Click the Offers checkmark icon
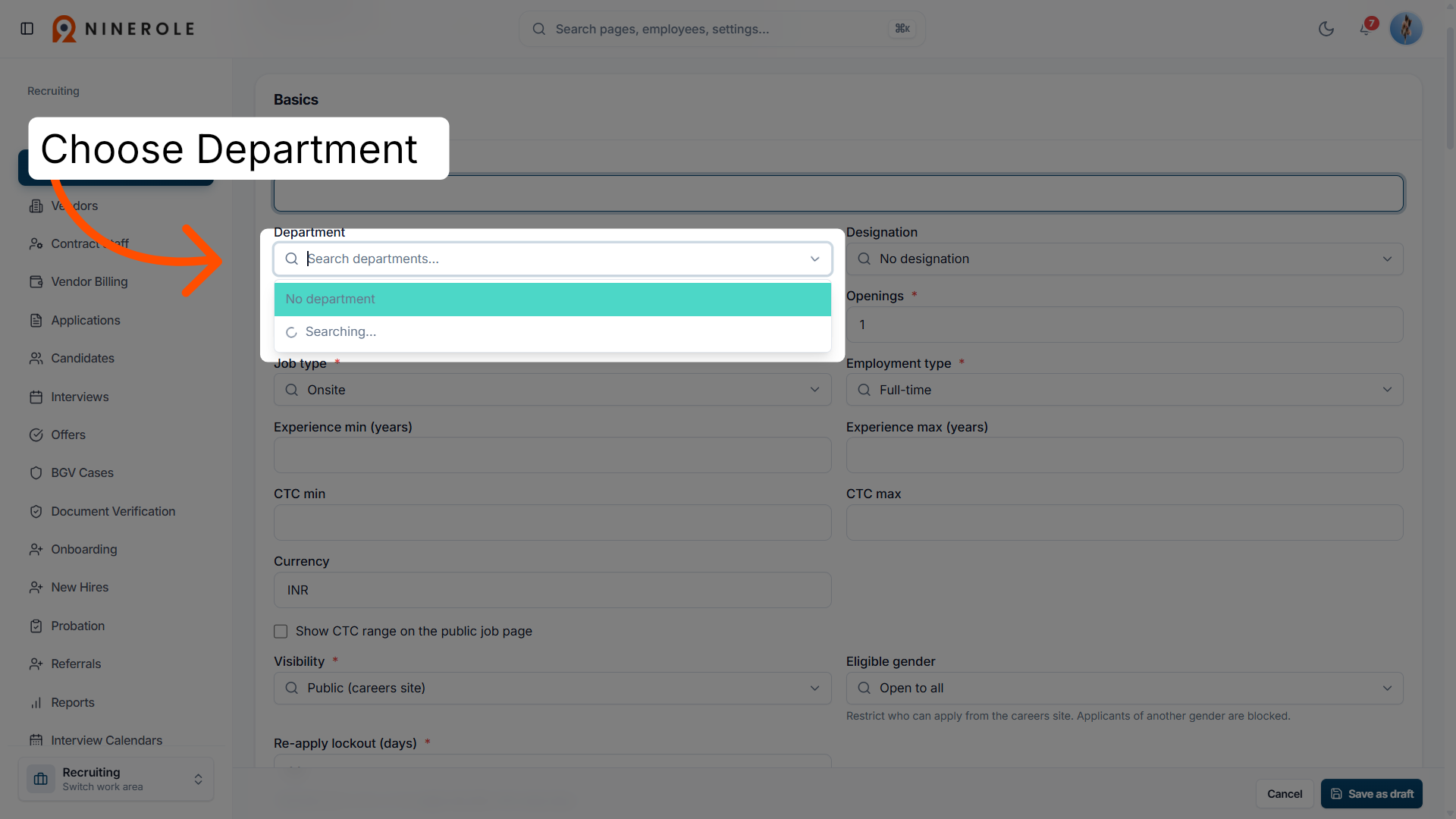The width and height of the screenshot is (1456, 819). click(x=36, y=435)
